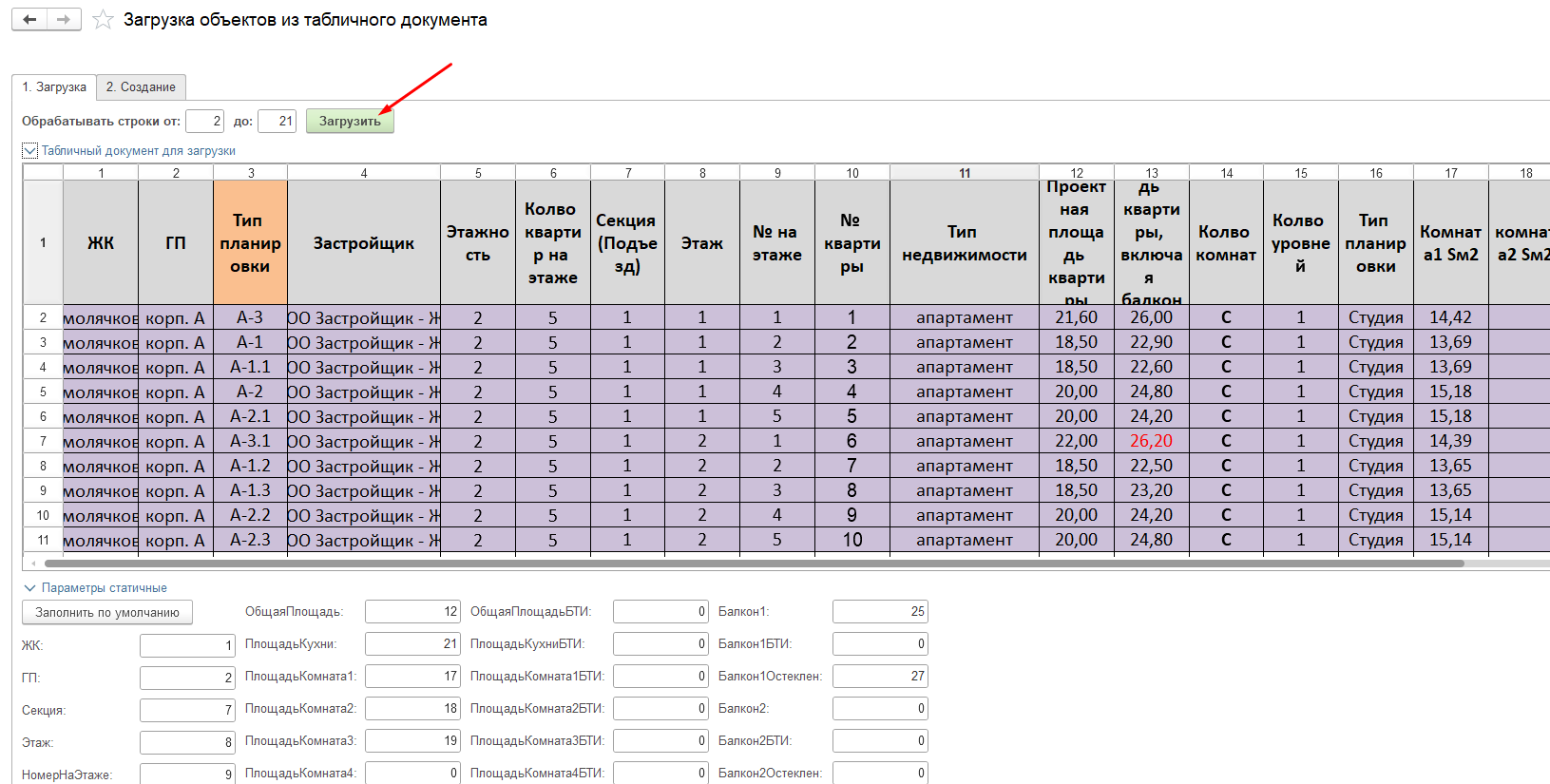Viewport: 1550px width, 784px height.
Task: Click the ПлощадьКомната4 field
Action: pyautogui.click(x=412, y=773)
